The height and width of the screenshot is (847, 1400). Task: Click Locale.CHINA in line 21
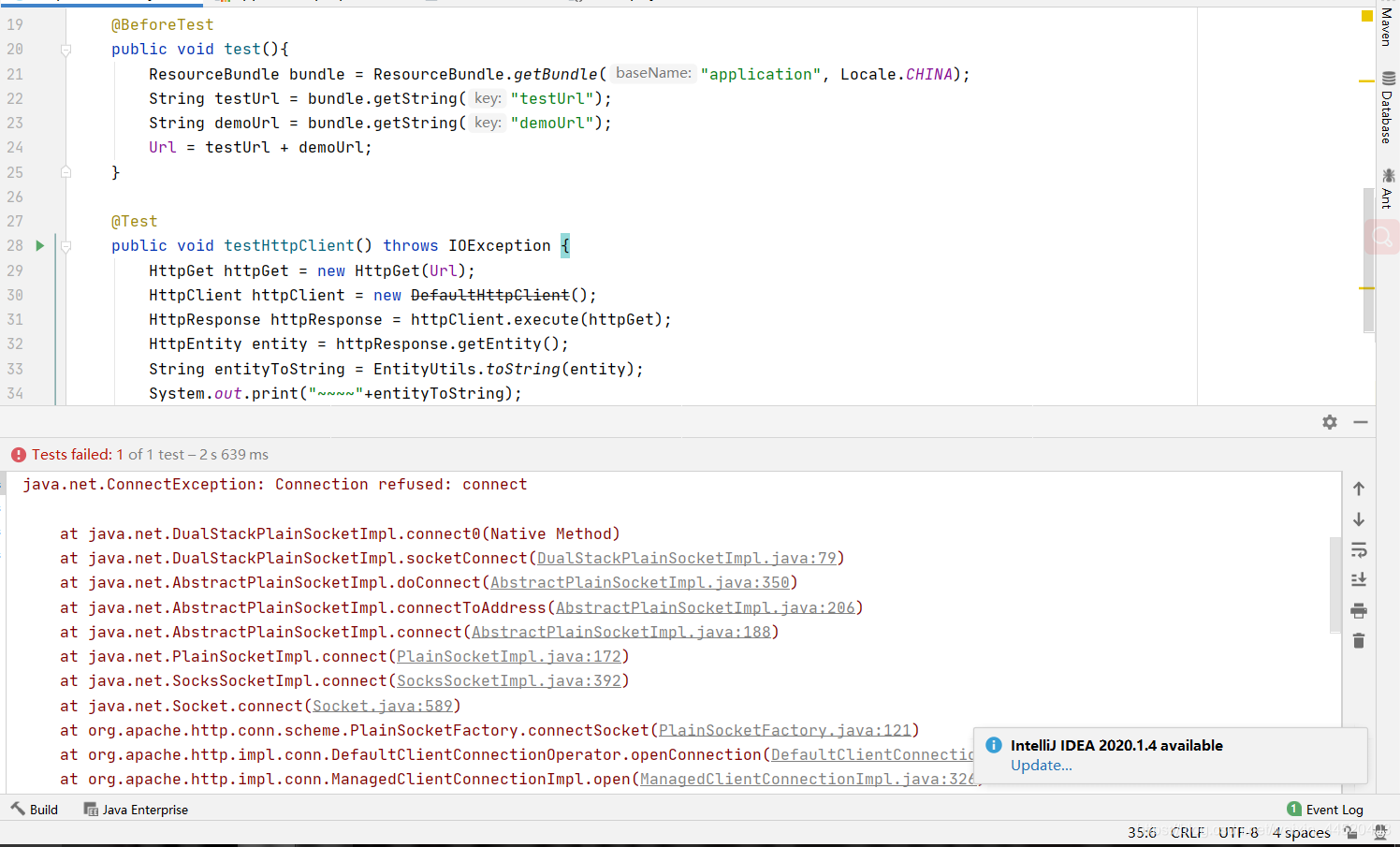[x=897, y=75]
